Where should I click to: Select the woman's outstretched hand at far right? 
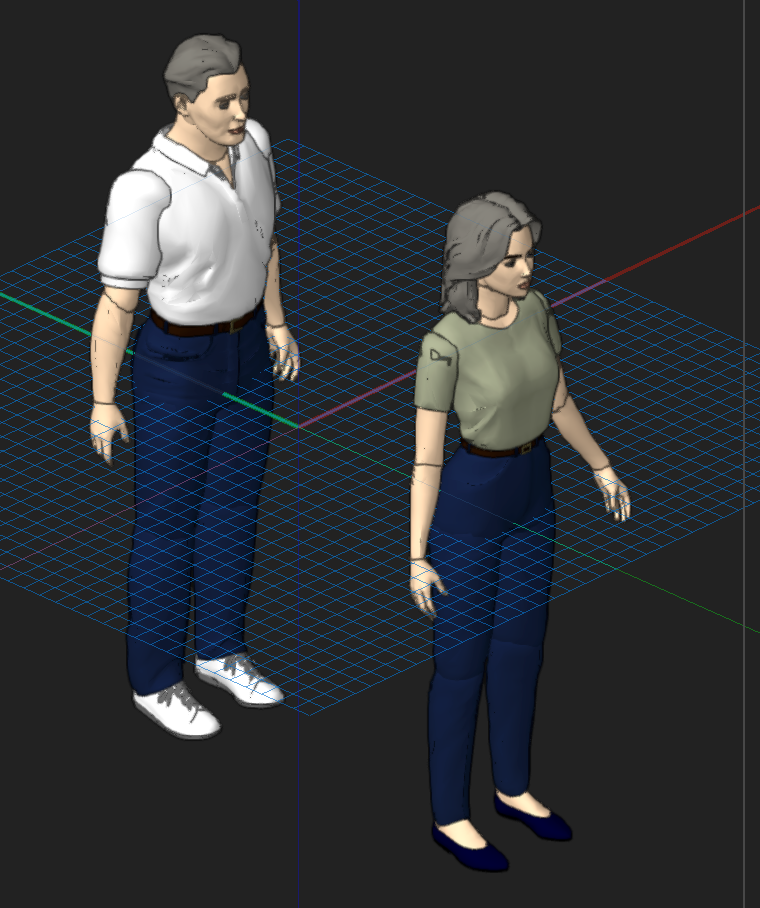click(613, 494)
